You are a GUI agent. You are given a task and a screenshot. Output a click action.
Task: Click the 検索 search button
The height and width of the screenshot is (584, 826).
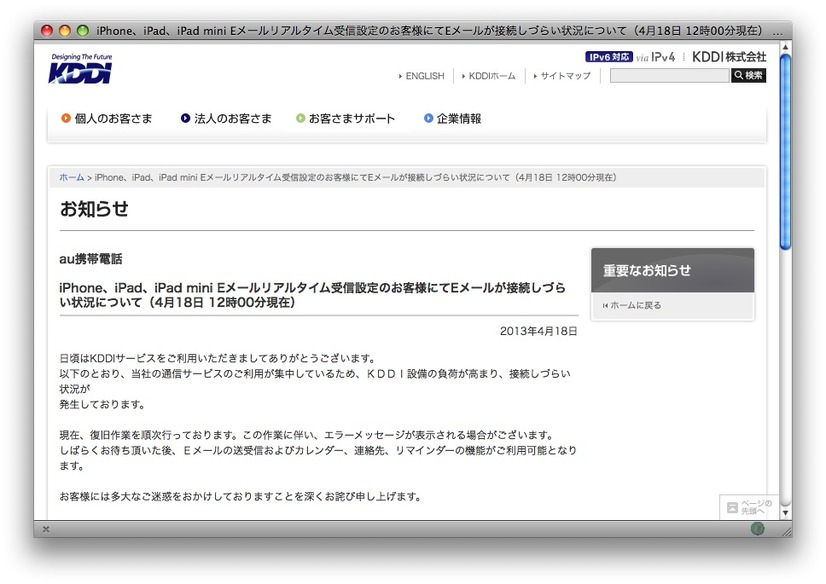tap(749, 75)
